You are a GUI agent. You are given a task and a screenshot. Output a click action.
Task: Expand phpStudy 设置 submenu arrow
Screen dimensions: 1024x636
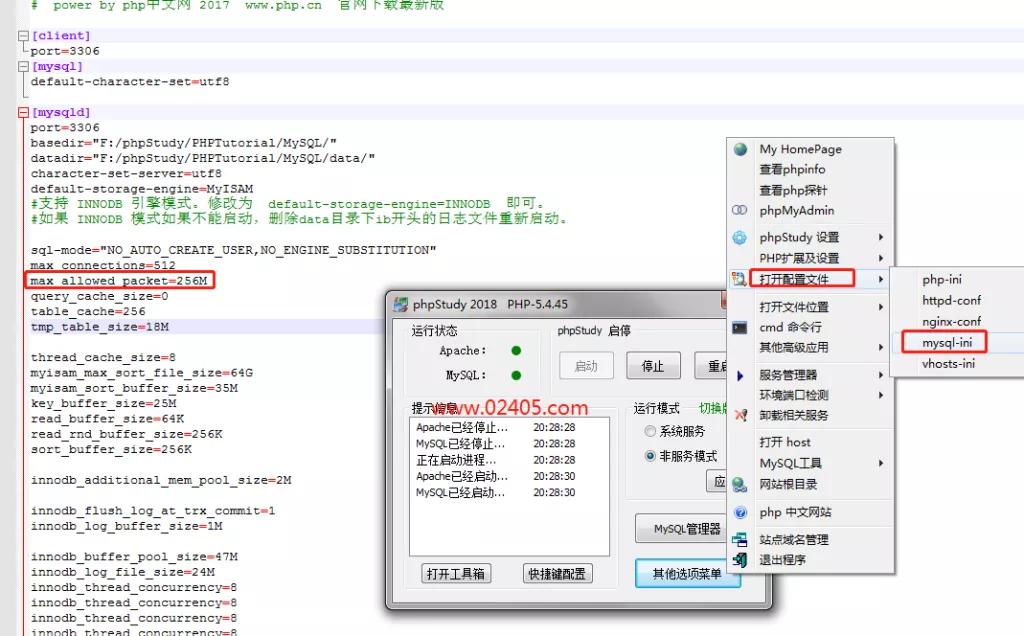(881, 237)
